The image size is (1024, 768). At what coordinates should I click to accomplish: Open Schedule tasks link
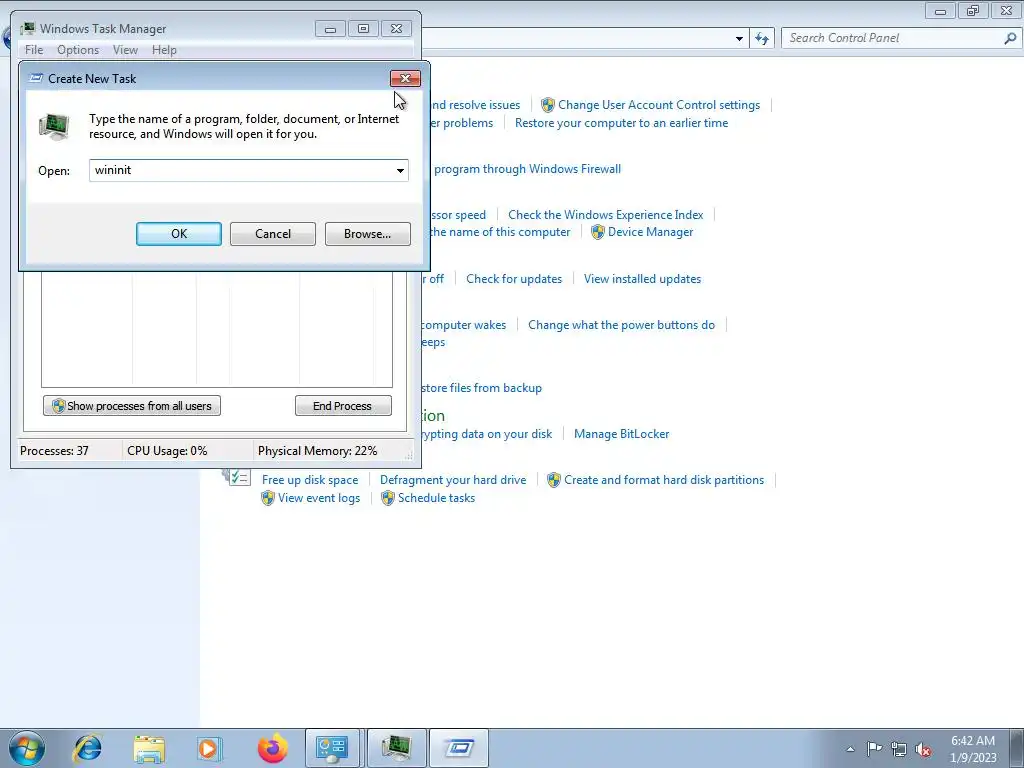tap(436, 498)
